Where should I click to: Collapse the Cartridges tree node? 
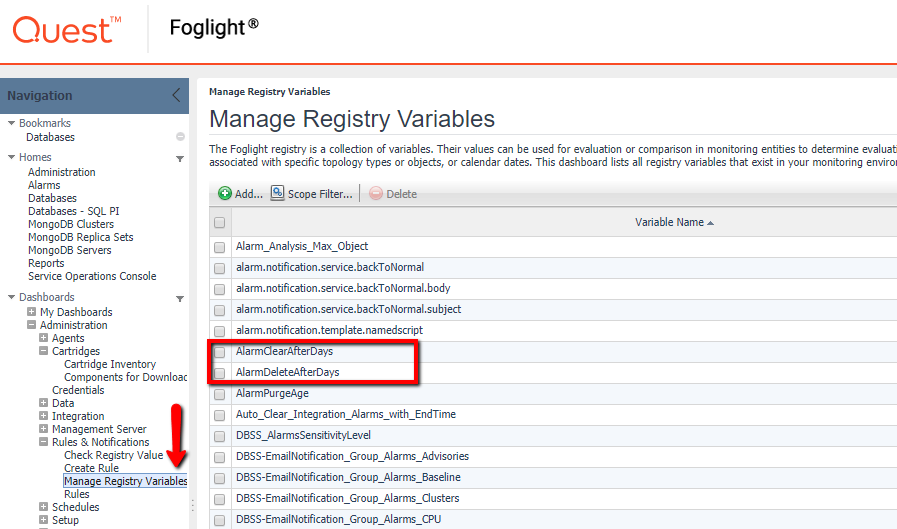(x=43, y=351)
